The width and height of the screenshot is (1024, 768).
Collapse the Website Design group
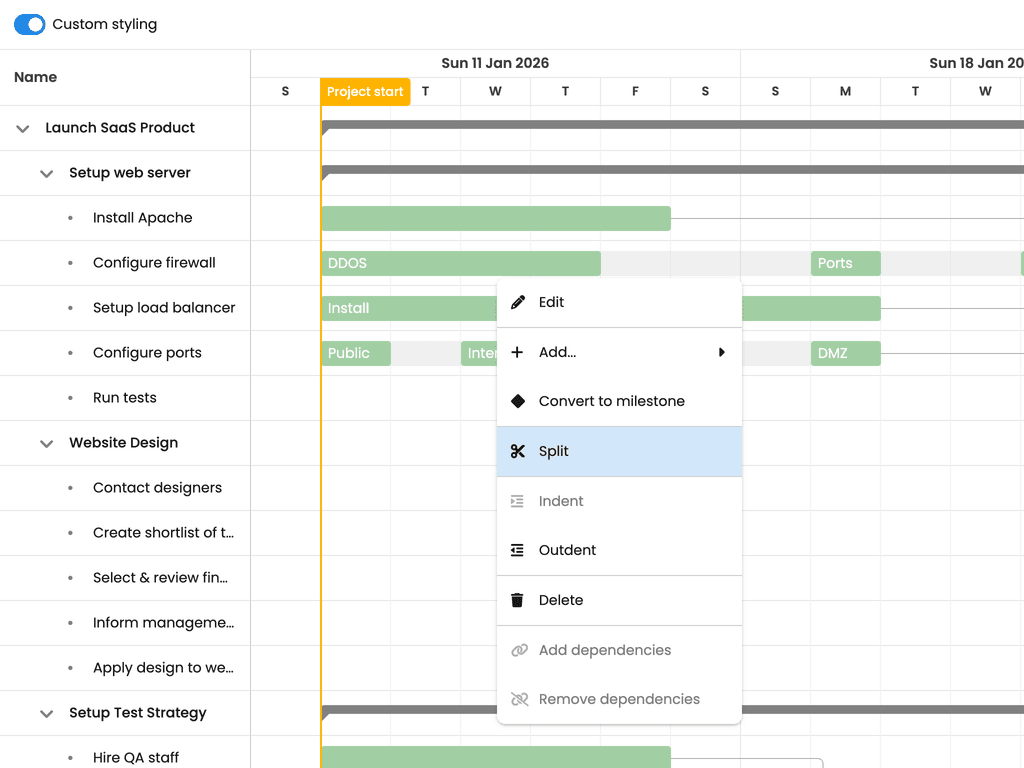pos(46,444)
